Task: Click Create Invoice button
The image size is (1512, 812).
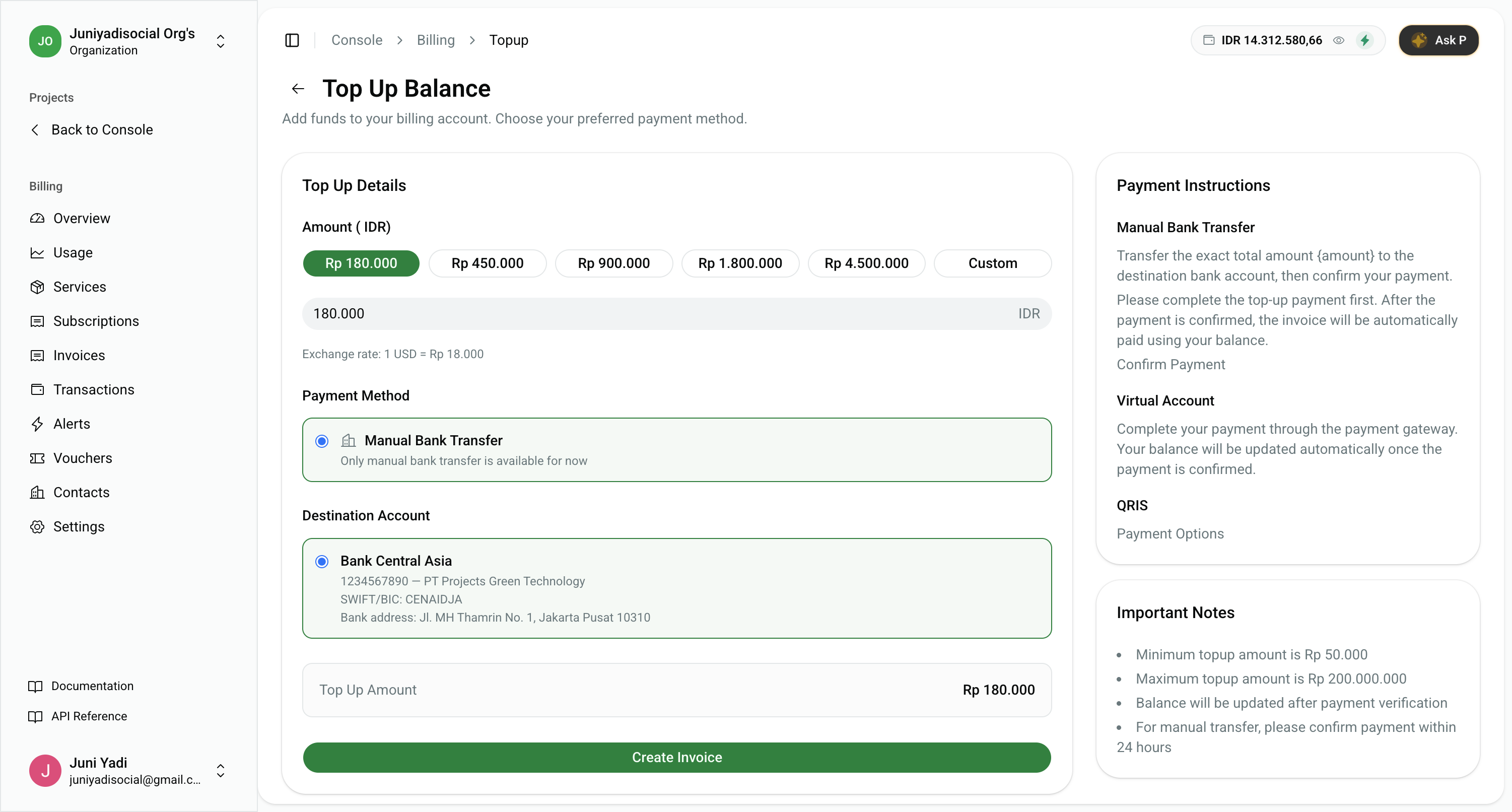Action: 677,758
